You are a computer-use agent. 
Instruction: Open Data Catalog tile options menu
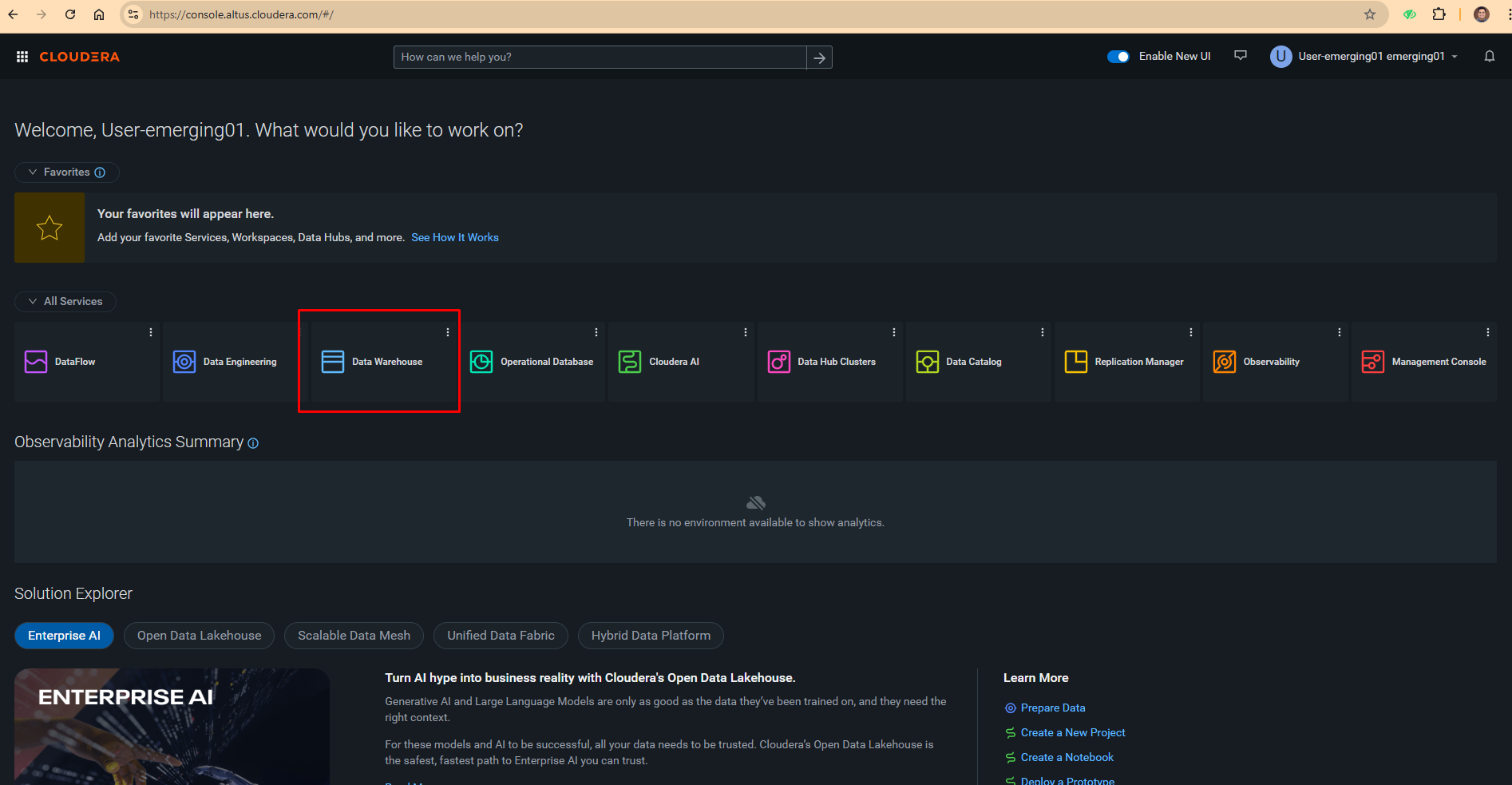pyautogui.click(x=1043, y=332)
